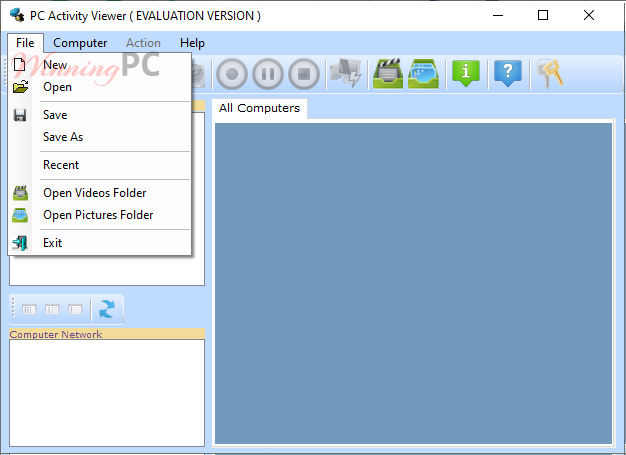626x455 pixels.
Task: Click the Stop recording toolbar button
Action: click(x=304, y=74)
